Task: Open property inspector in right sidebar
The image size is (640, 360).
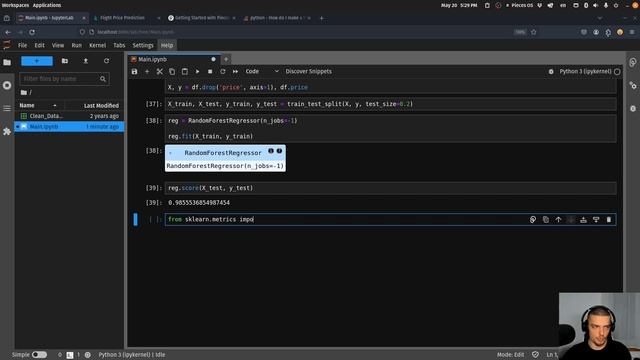Action: point(633,85)
